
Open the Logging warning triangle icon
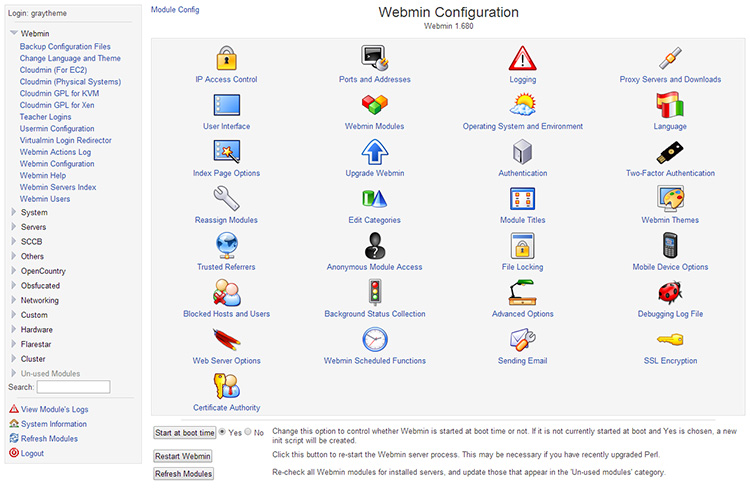522,58
